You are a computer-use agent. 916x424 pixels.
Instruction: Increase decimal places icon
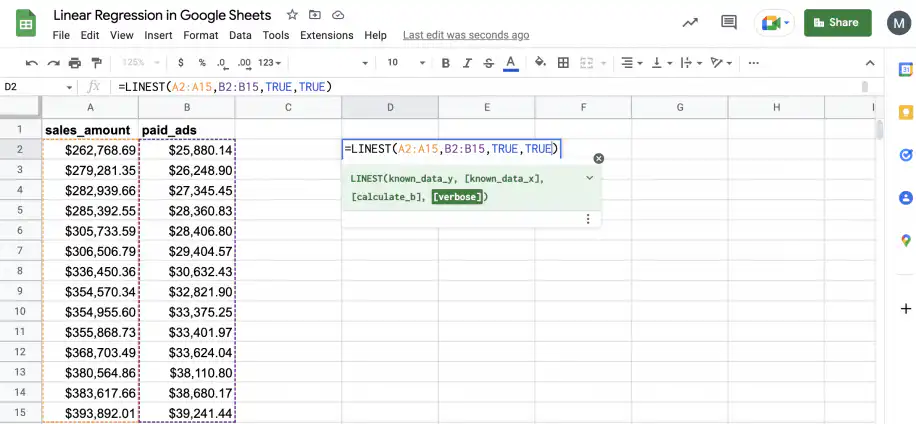coord(244,62)
